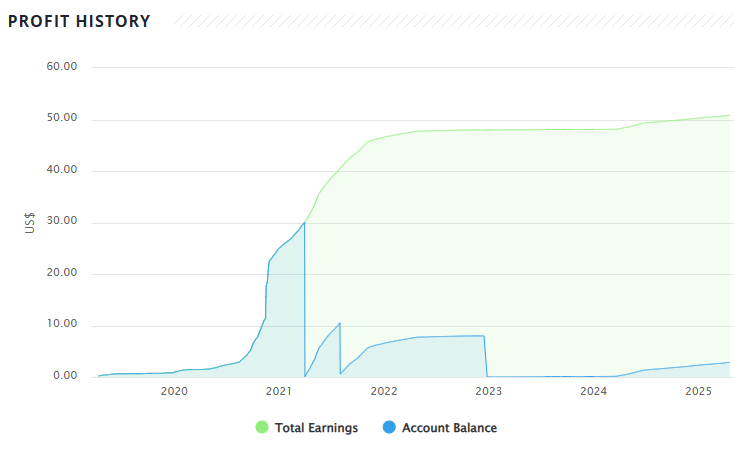Click the green Total Earnings legend dot
This screenshot has width=734, height=456.
coord(262,428)
